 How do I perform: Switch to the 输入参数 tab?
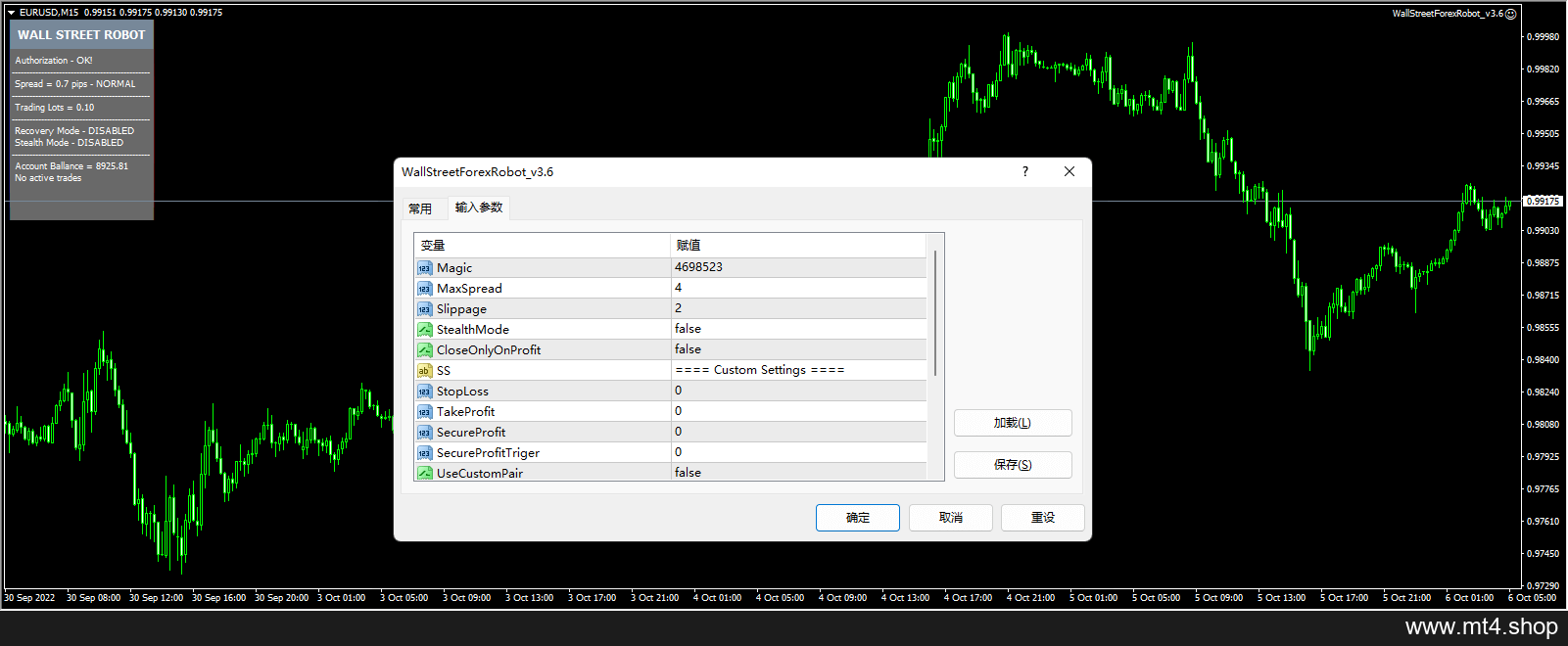click(x=479, y=208)
